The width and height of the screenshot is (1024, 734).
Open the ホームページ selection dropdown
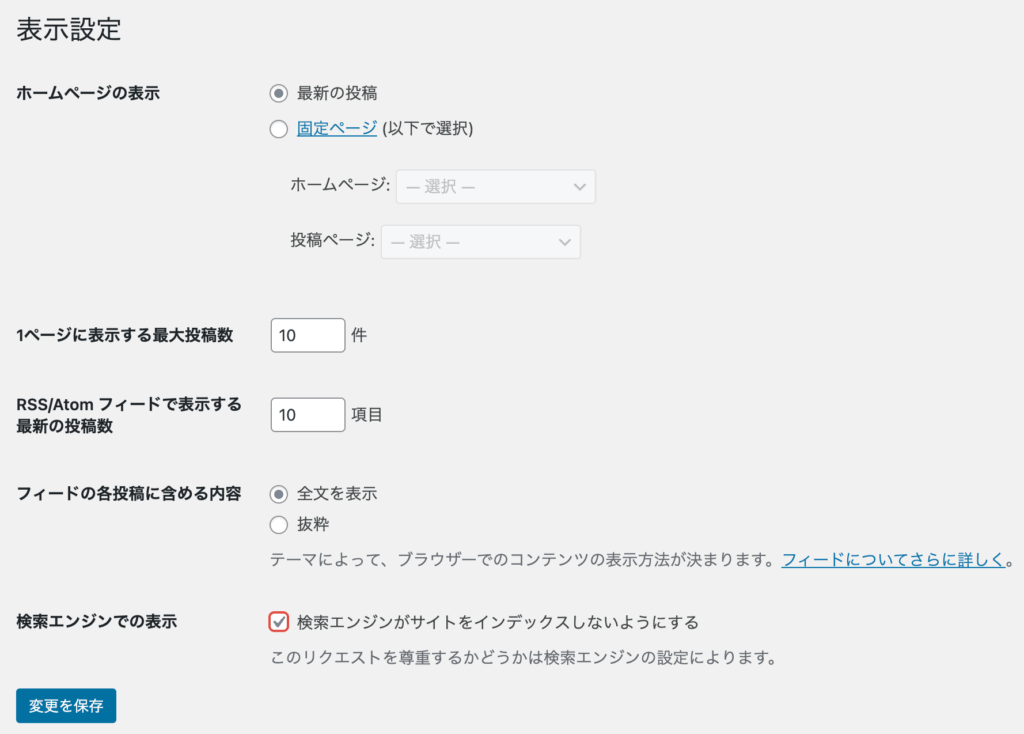495,187
